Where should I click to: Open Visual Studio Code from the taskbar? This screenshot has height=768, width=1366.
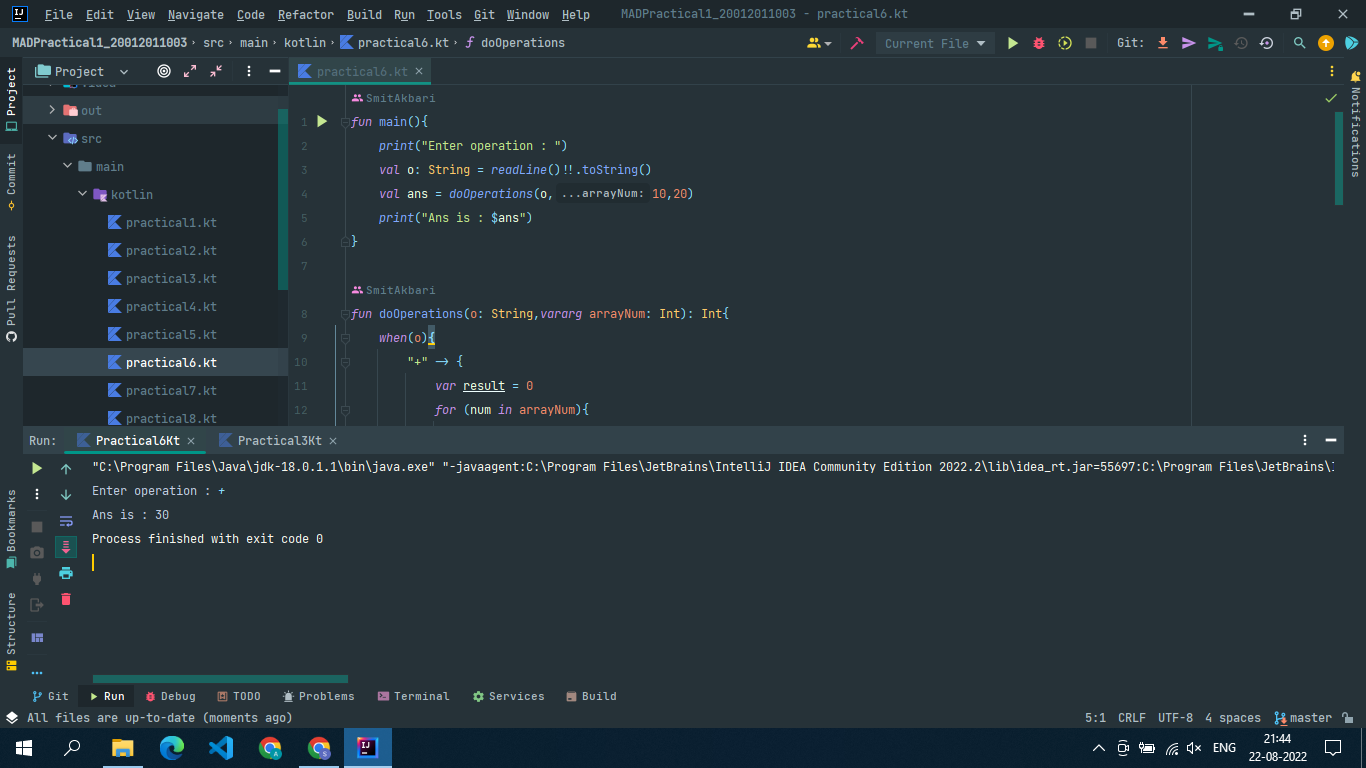221,747
